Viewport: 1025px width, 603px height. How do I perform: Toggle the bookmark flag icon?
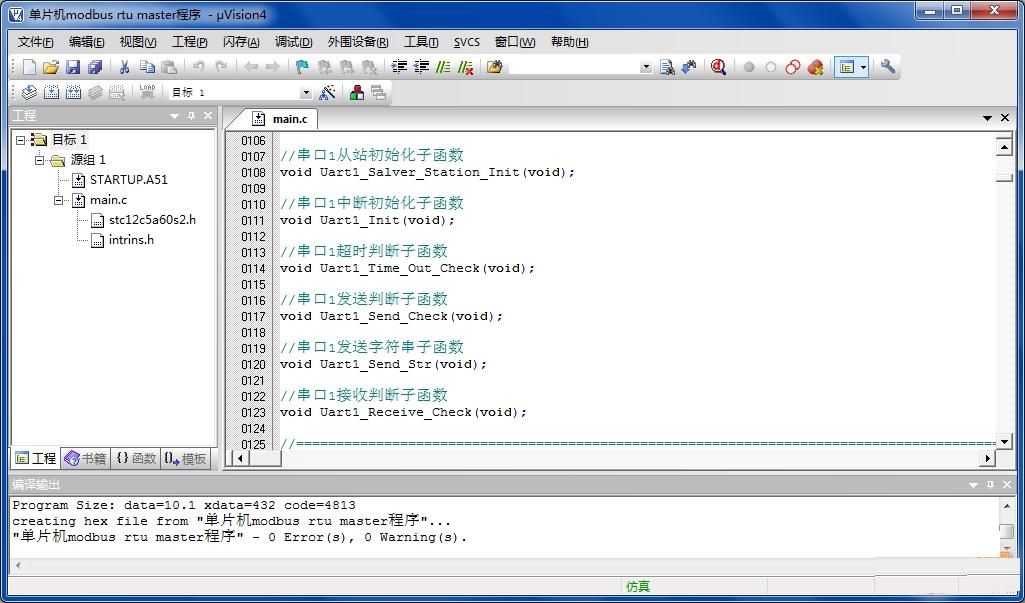point(302,67)
